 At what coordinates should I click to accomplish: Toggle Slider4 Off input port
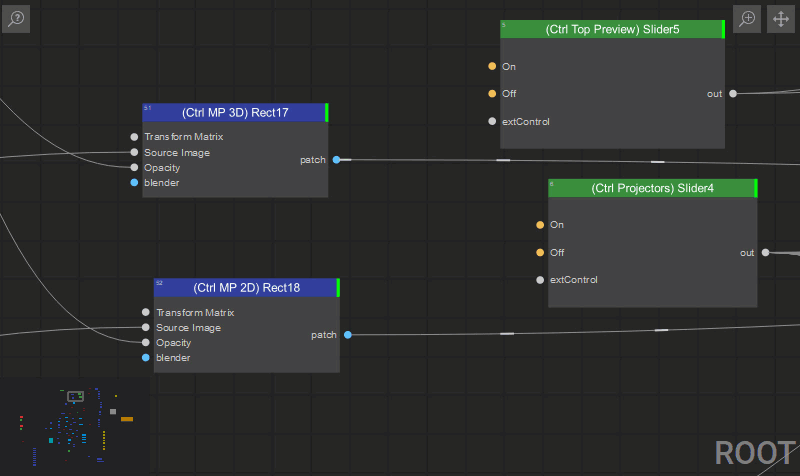(540, 252)
